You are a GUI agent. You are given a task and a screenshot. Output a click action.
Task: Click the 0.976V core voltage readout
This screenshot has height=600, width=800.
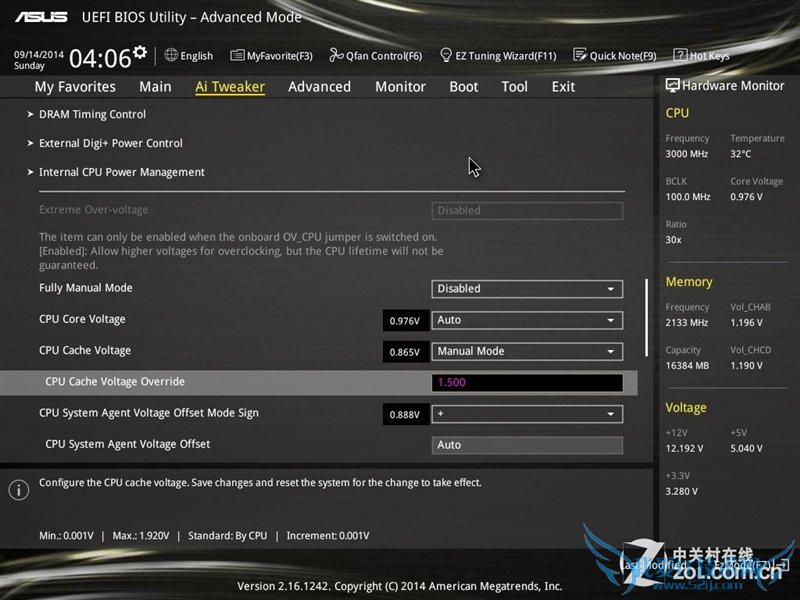click(405, 321)
